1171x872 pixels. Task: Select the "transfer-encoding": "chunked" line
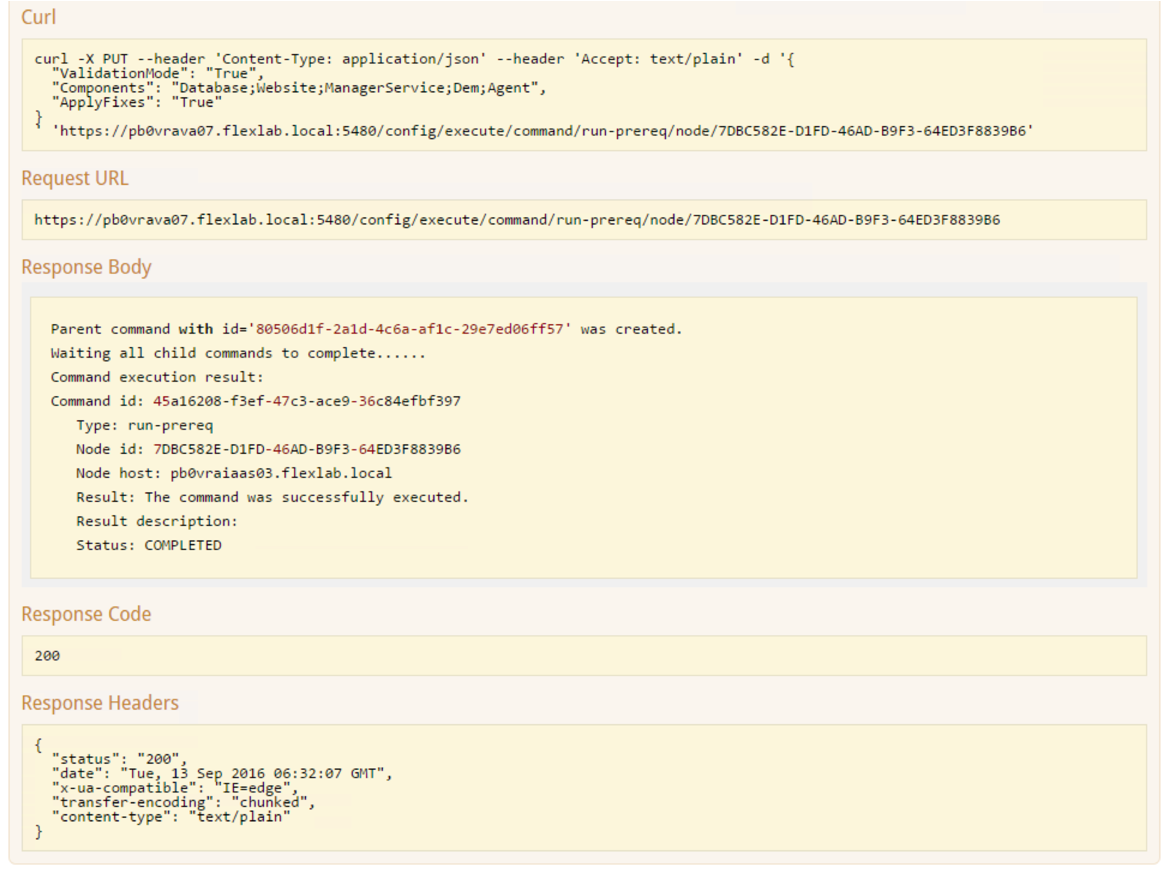tap(183, 803)
